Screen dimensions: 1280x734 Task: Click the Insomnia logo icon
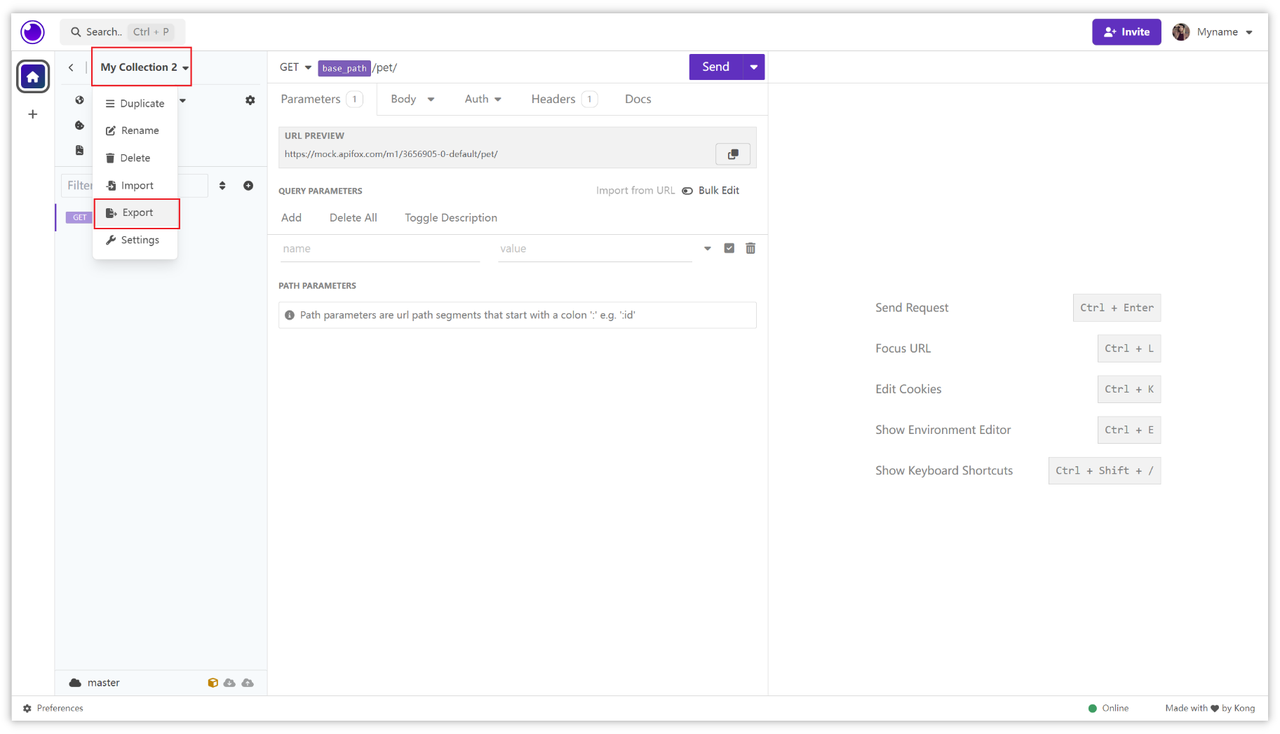(33, 32)
